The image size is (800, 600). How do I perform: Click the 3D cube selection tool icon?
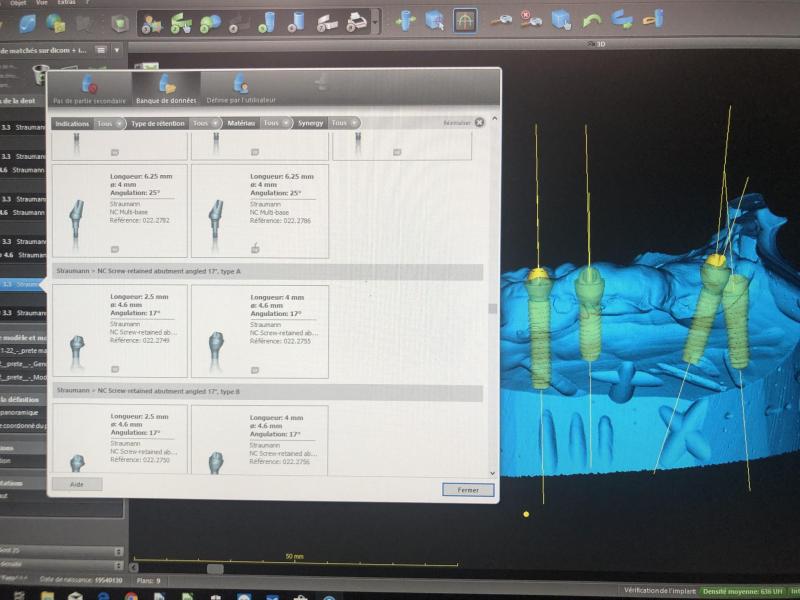click(x=435, y=21)
